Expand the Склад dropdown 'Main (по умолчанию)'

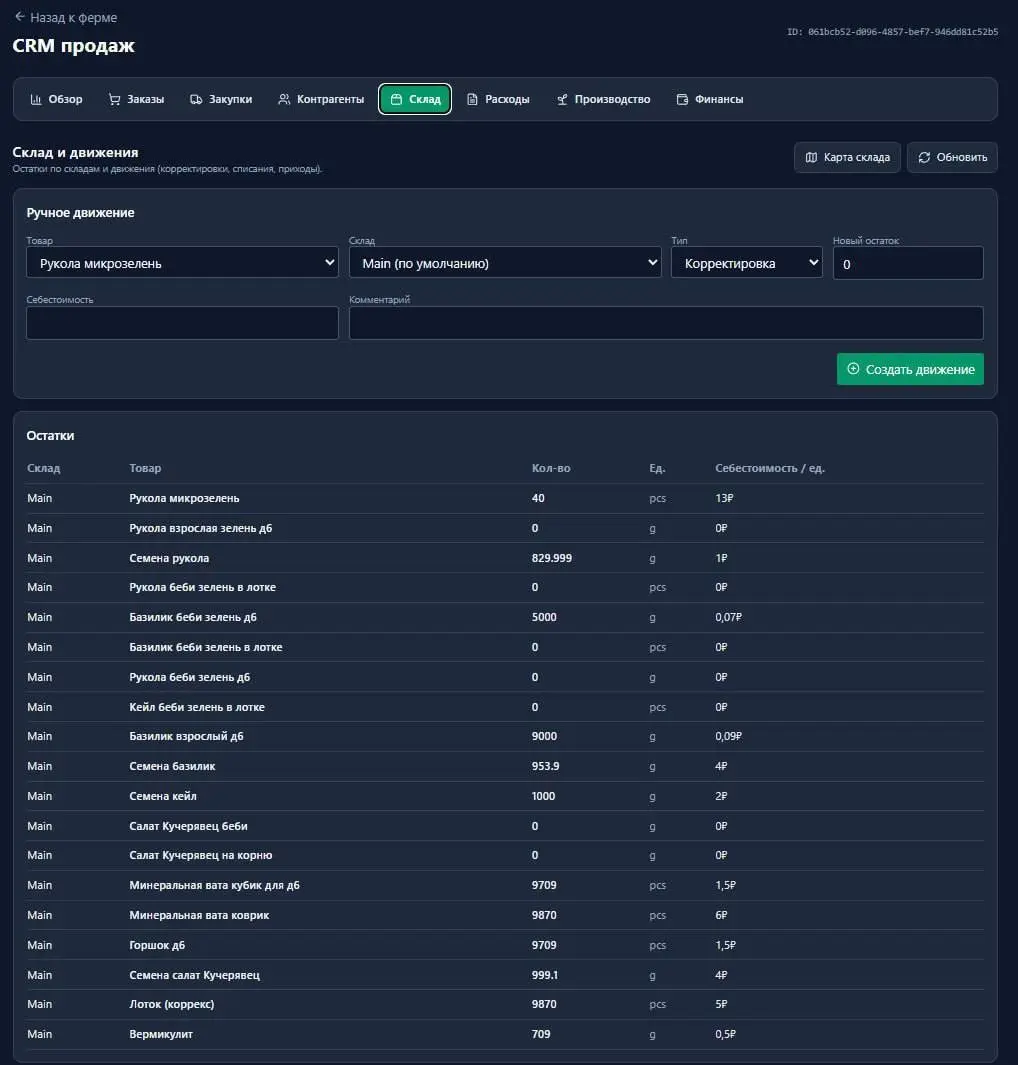coord(505,263)
